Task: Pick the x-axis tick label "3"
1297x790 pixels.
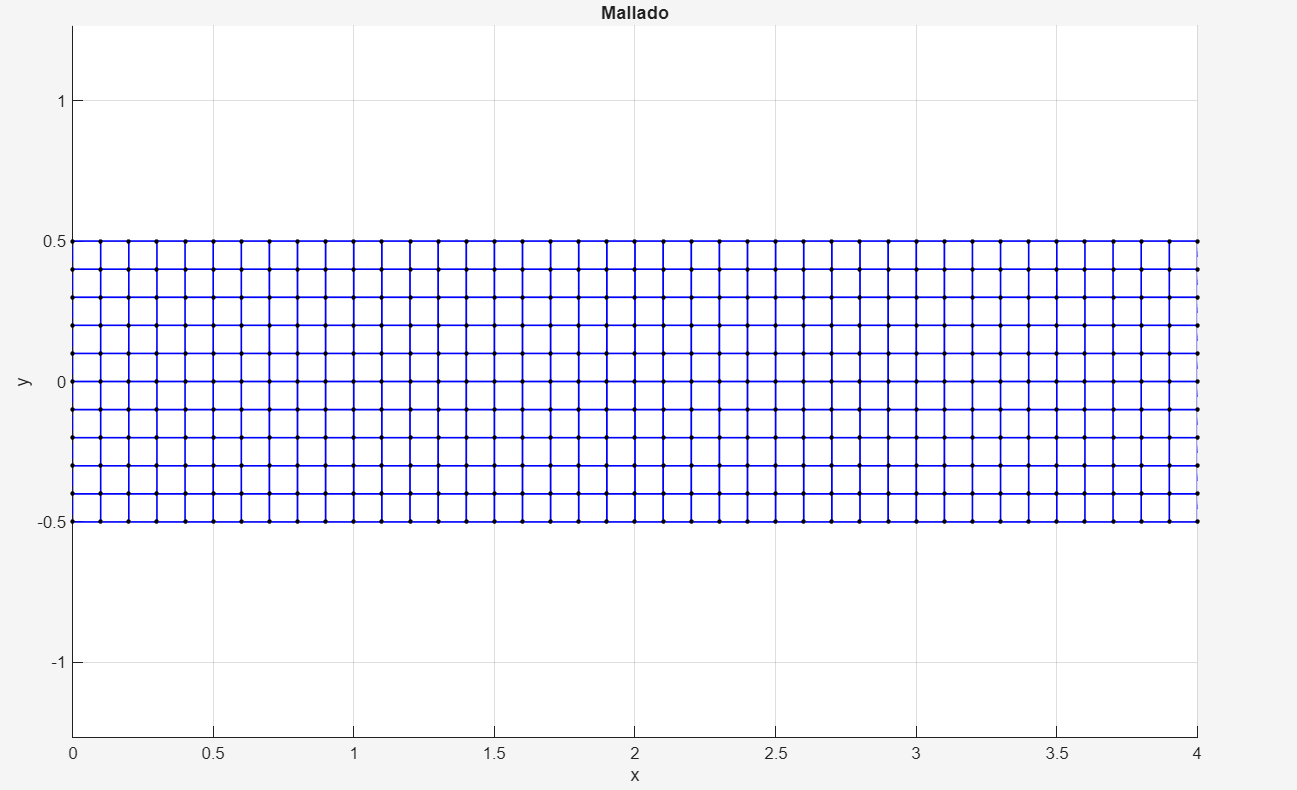Action: pyautogui.click(x=916, y=753)
